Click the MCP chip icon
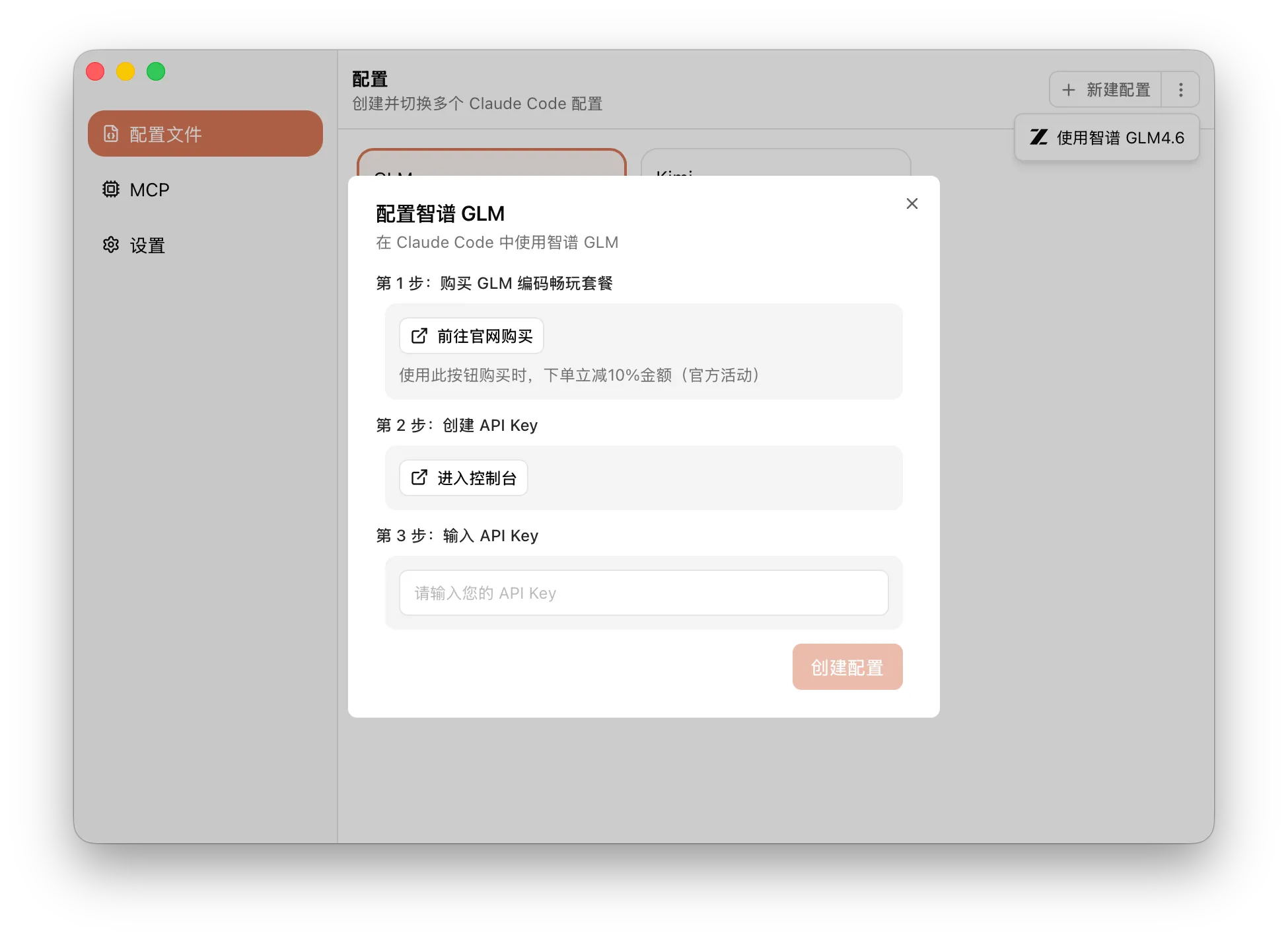Screen dimensions: 1288x941 pos(111,190)
